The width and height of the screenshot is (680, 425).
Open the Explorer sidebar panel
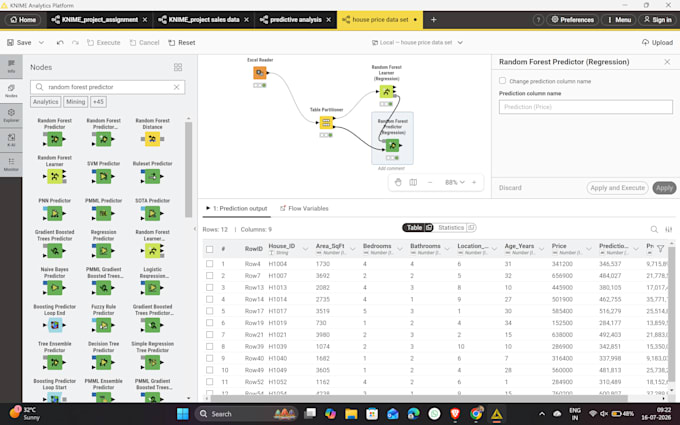click(11, 115)
